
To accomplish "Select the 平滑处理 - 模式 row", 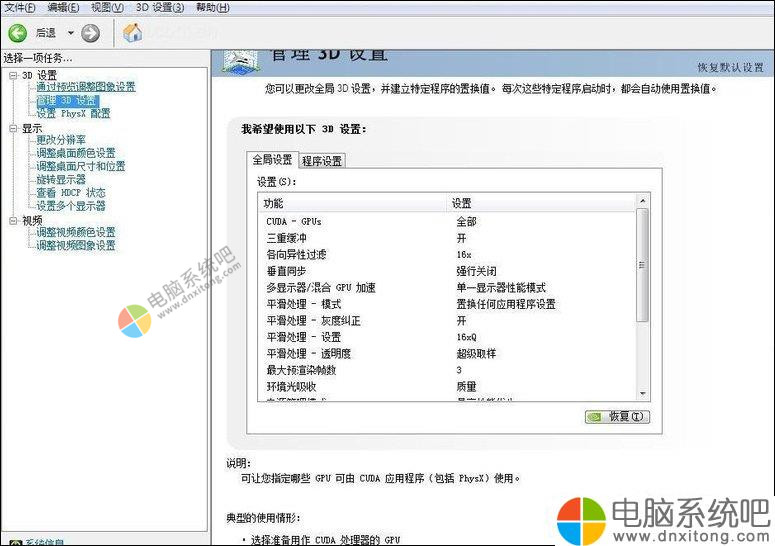I will tap(447, 304).
